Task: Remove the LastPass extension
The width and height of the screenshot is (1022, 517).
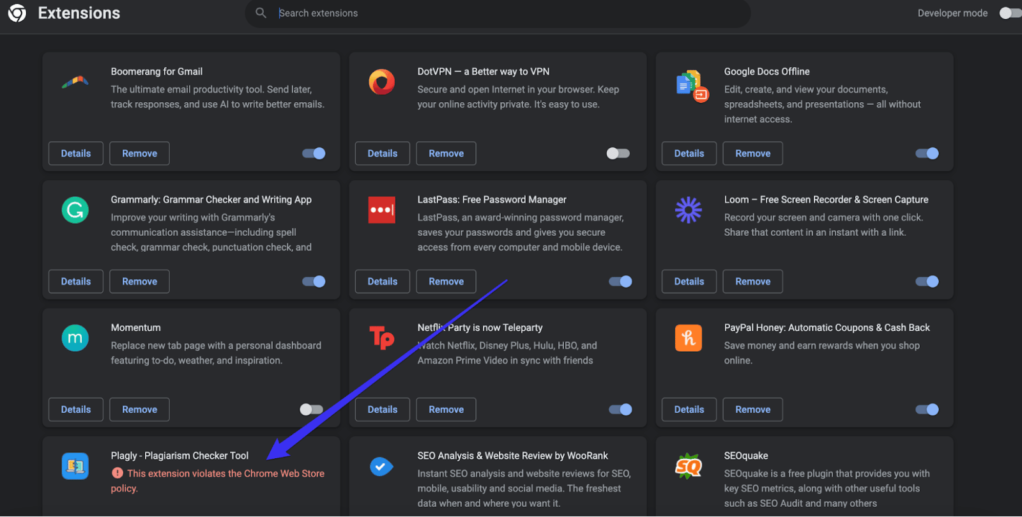Action: click(446, 281)
